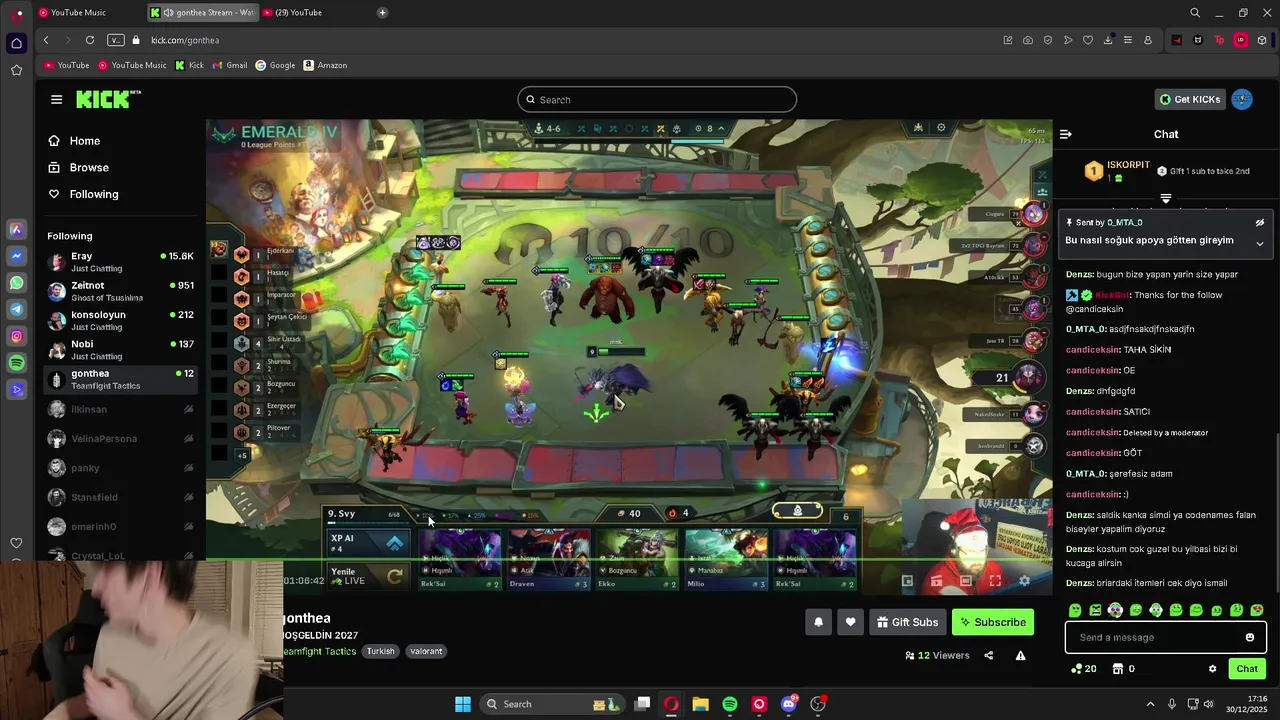The width and height of the screenshot is (1280, 720).
Task: Click the KICK logo
Action: click(x=108, y=99)
